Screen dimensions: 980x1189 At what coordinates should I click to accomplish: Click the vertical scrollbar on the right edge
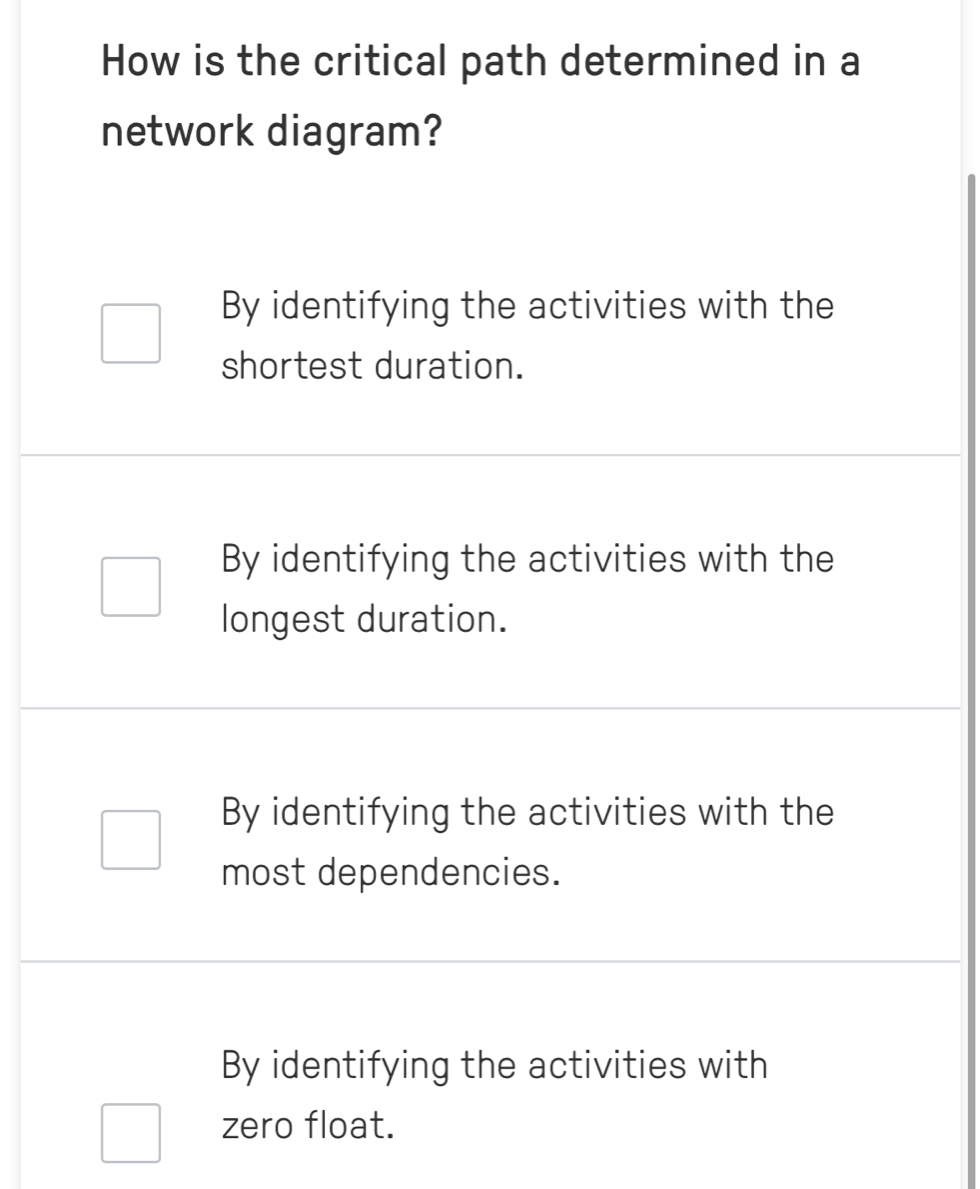[x=971, y=600]
